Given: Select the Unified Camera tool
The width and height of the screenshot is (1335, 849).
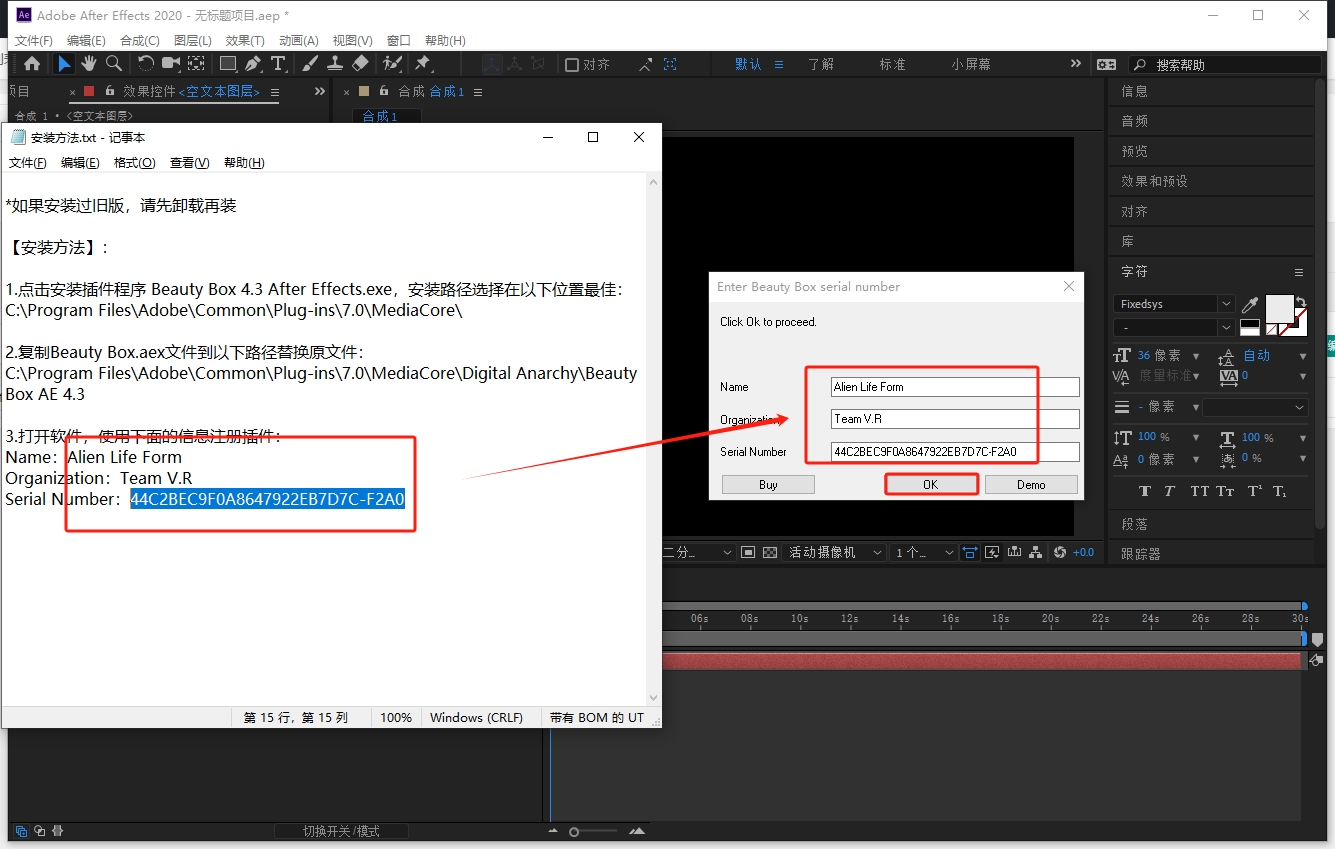Looking at the screenshot, I should [x=171, y=64].
